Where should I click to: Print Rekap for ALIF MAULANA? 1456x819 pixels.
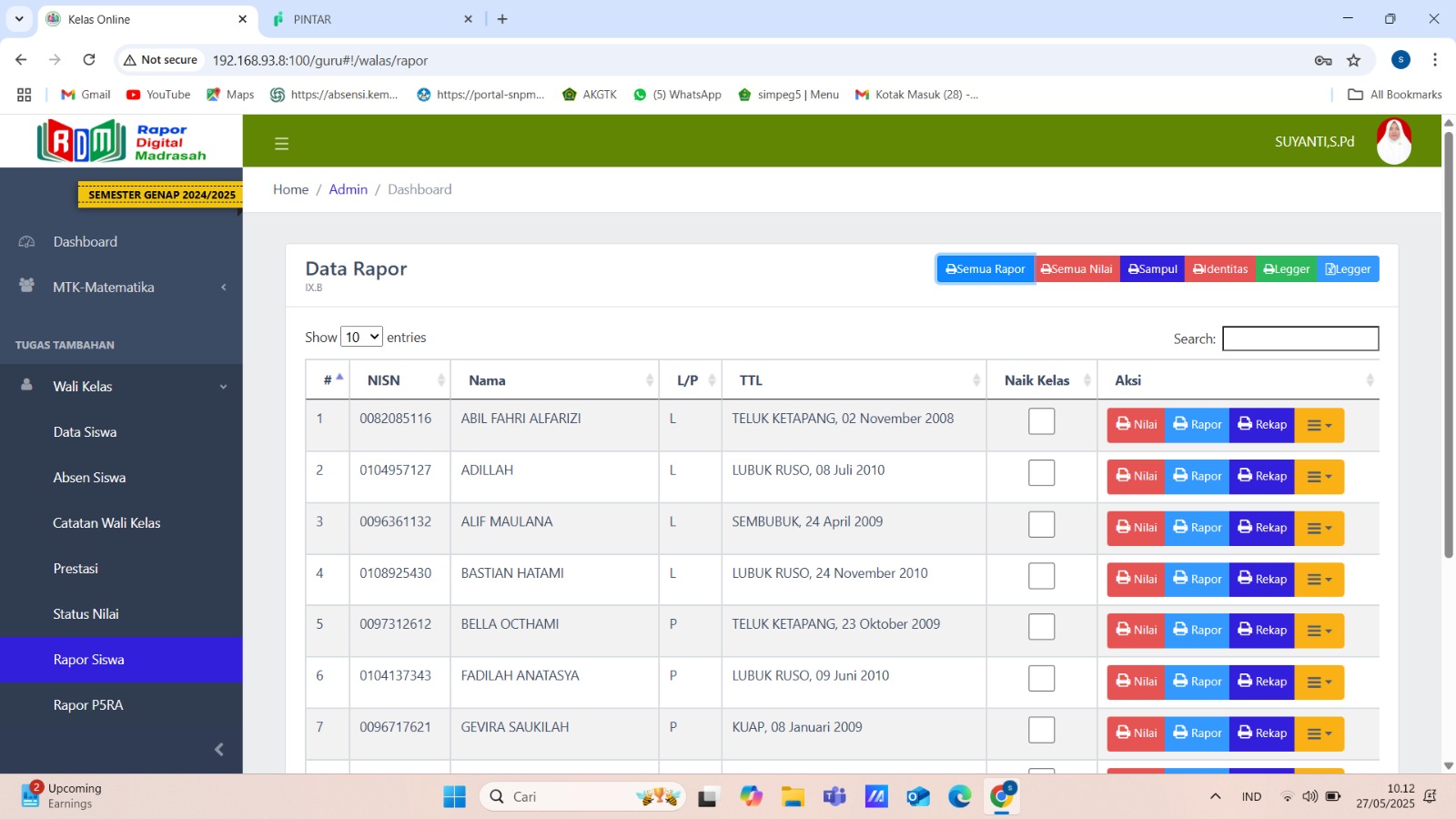1261,528
